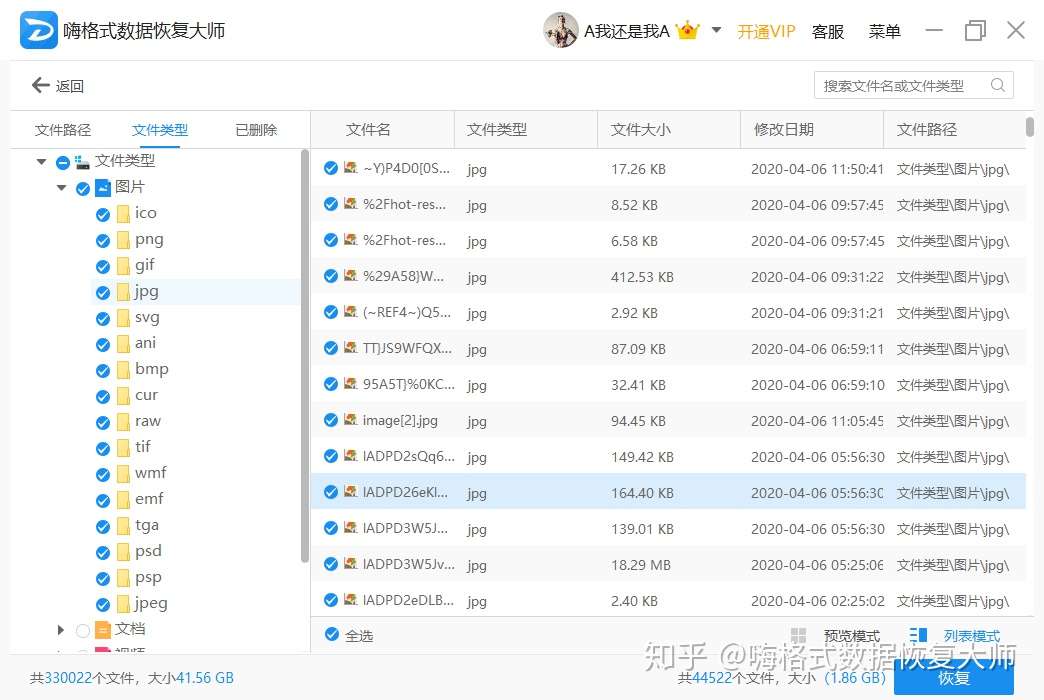Click the crown icon beside the username
The height and width of the screenshot is (700, 1044).
click(x=687, y=30)
